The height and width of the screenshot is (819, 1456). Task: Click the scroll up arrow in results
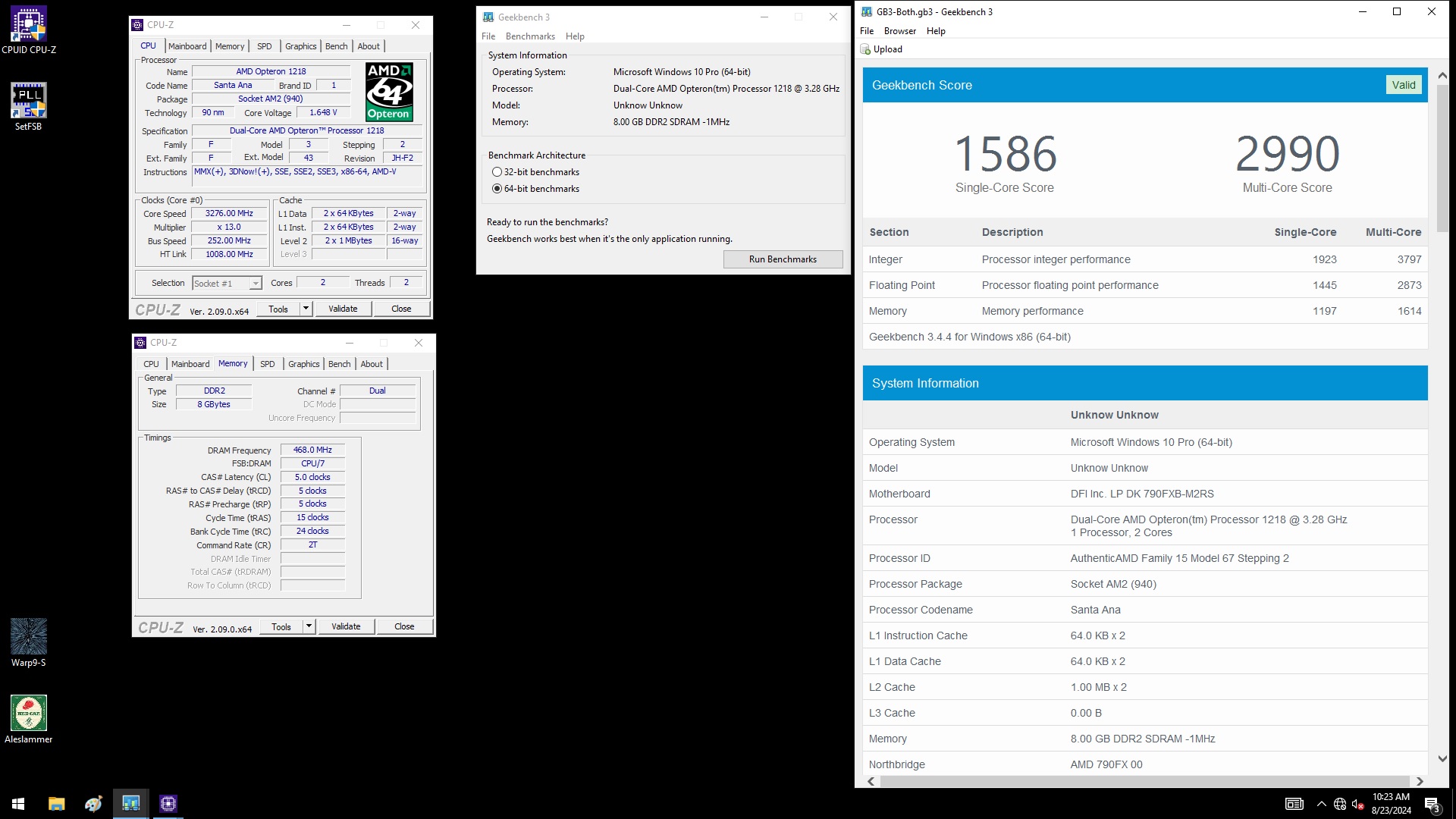coord(1442,76)
